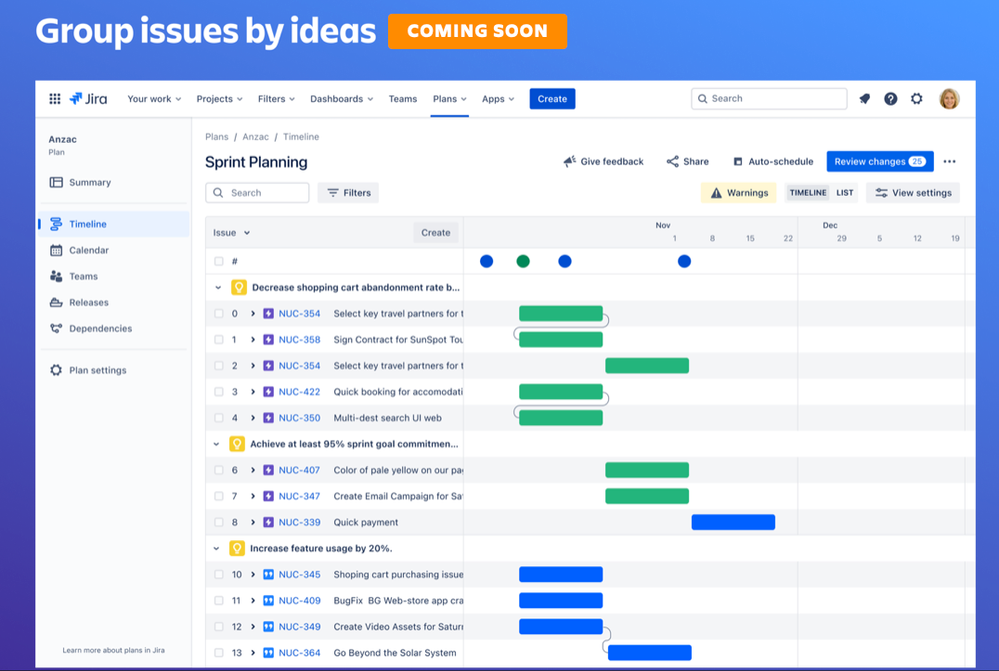The width and height of the screenshot is (999, 671).
Task: Tick the checkbox for NUC-407 row
Action: pos(219,470)
